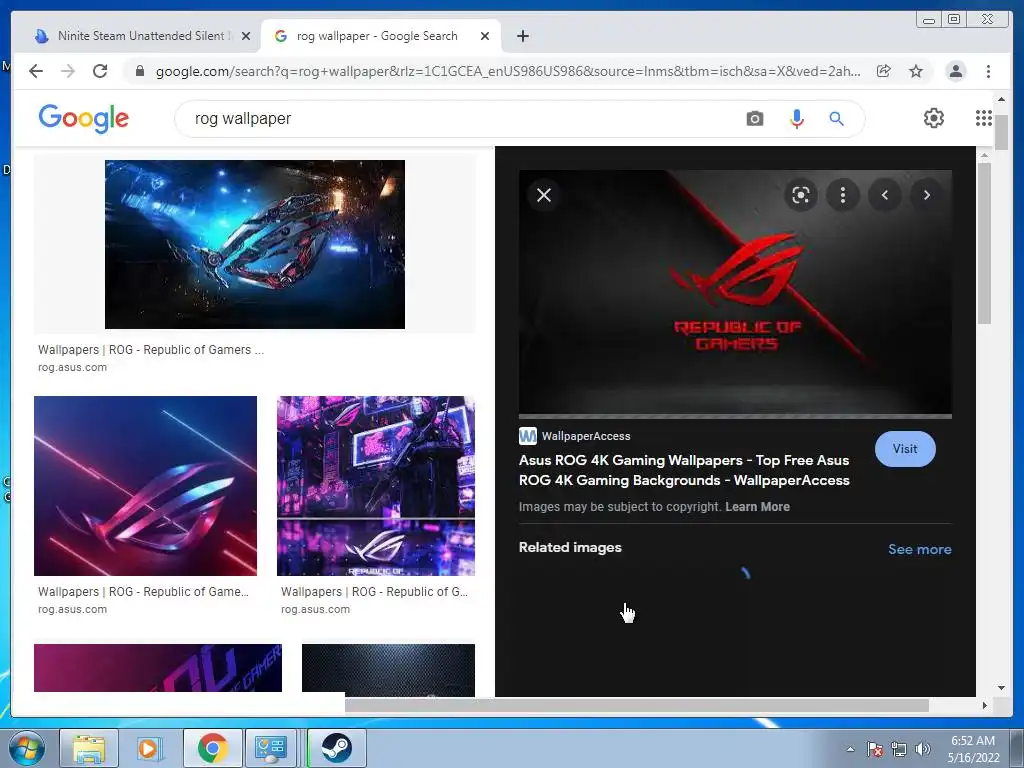
Task: Click the volume speaker tray icon
Action: (923, 749)
